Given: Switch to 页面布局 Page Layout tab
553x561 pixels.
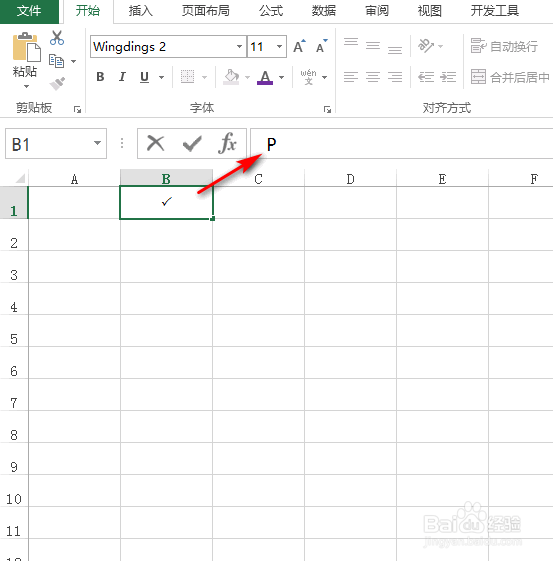Looking at the screenshot, I should [x=205, y=11].
